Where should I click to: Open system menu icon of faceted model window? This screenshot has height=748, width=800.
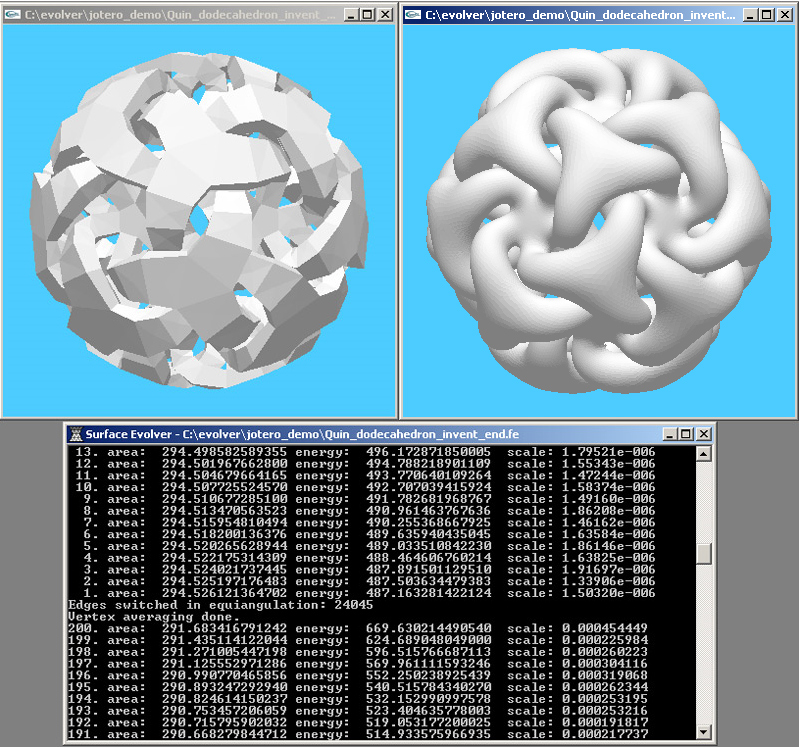coord(13,15)
